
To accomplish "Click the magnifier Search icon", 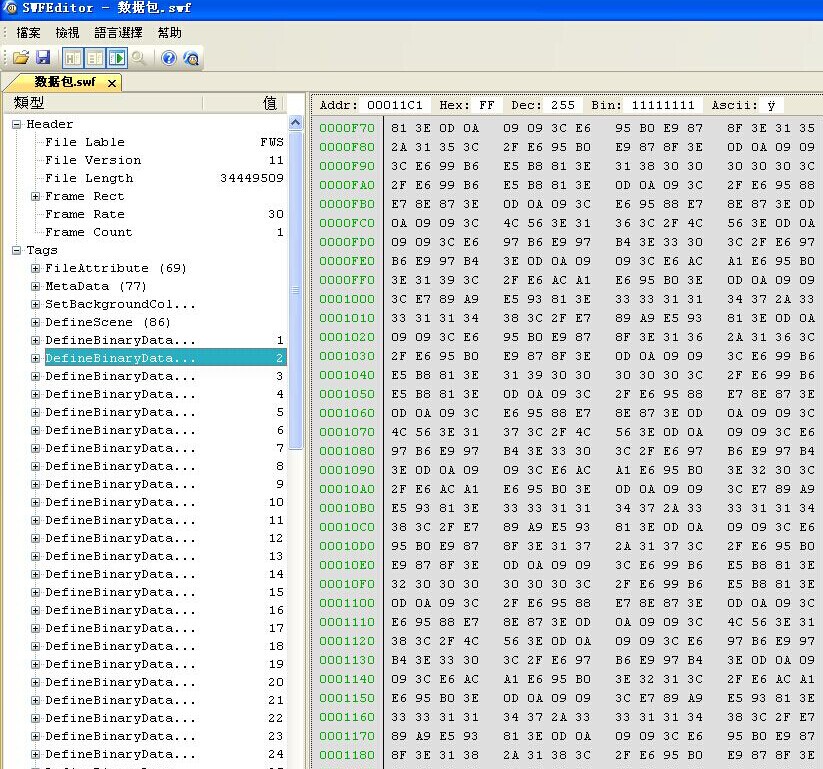I will click(139, 57).
